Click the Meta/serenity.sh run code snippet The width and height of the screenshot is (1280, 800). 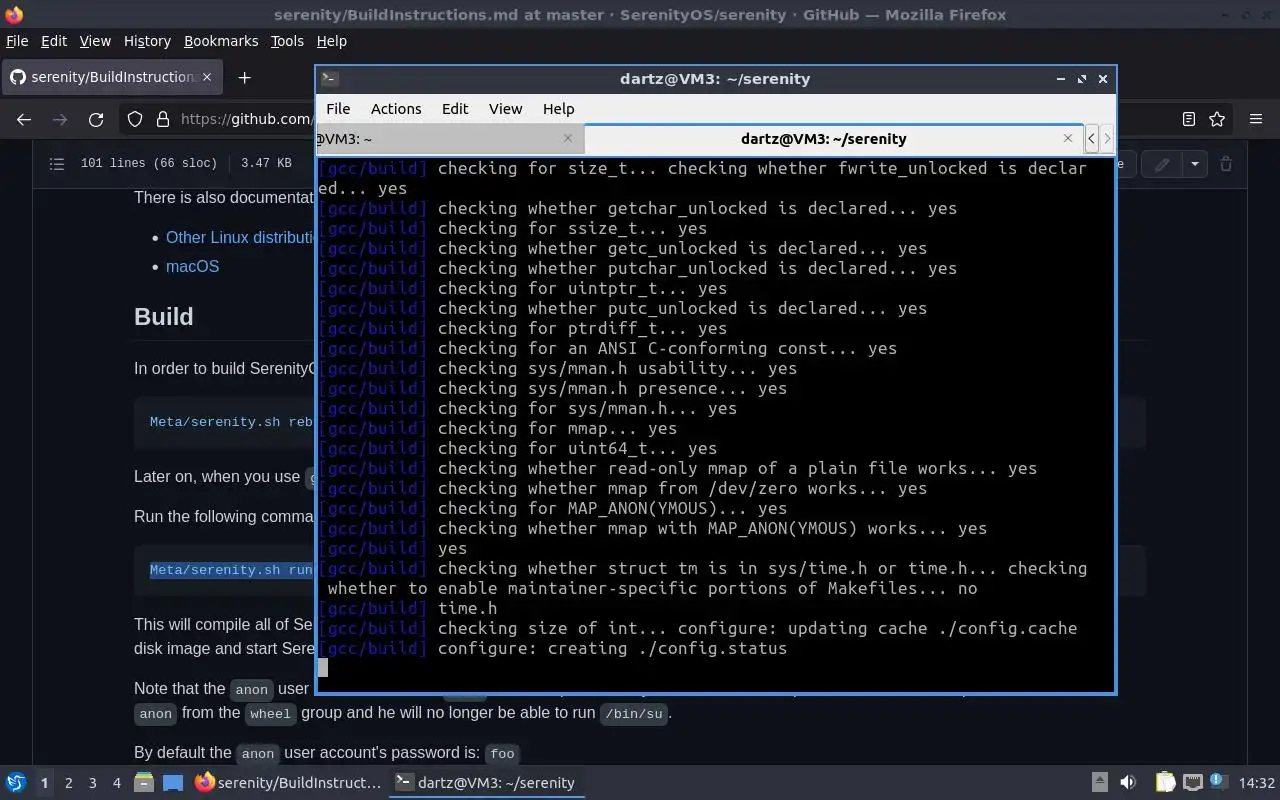[231, 570]
